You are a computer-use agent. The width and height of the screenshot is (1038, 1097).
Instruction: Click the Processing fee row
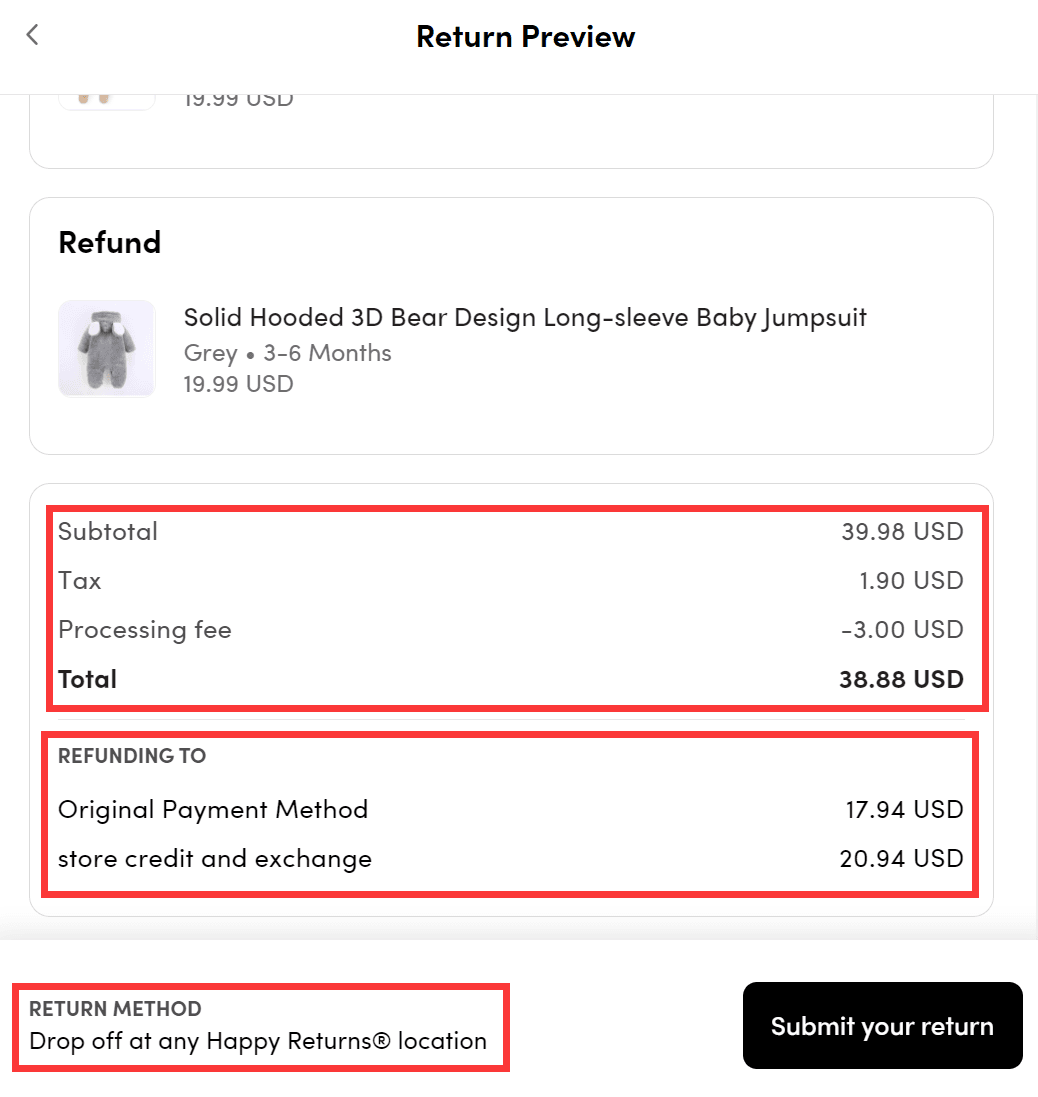(x=511, y=630)
